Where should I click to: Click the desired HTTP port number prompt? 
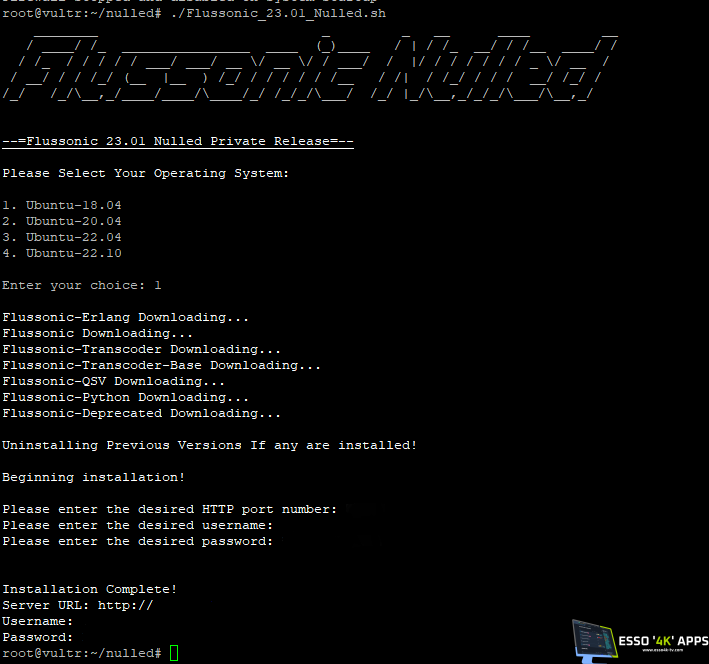169,509
